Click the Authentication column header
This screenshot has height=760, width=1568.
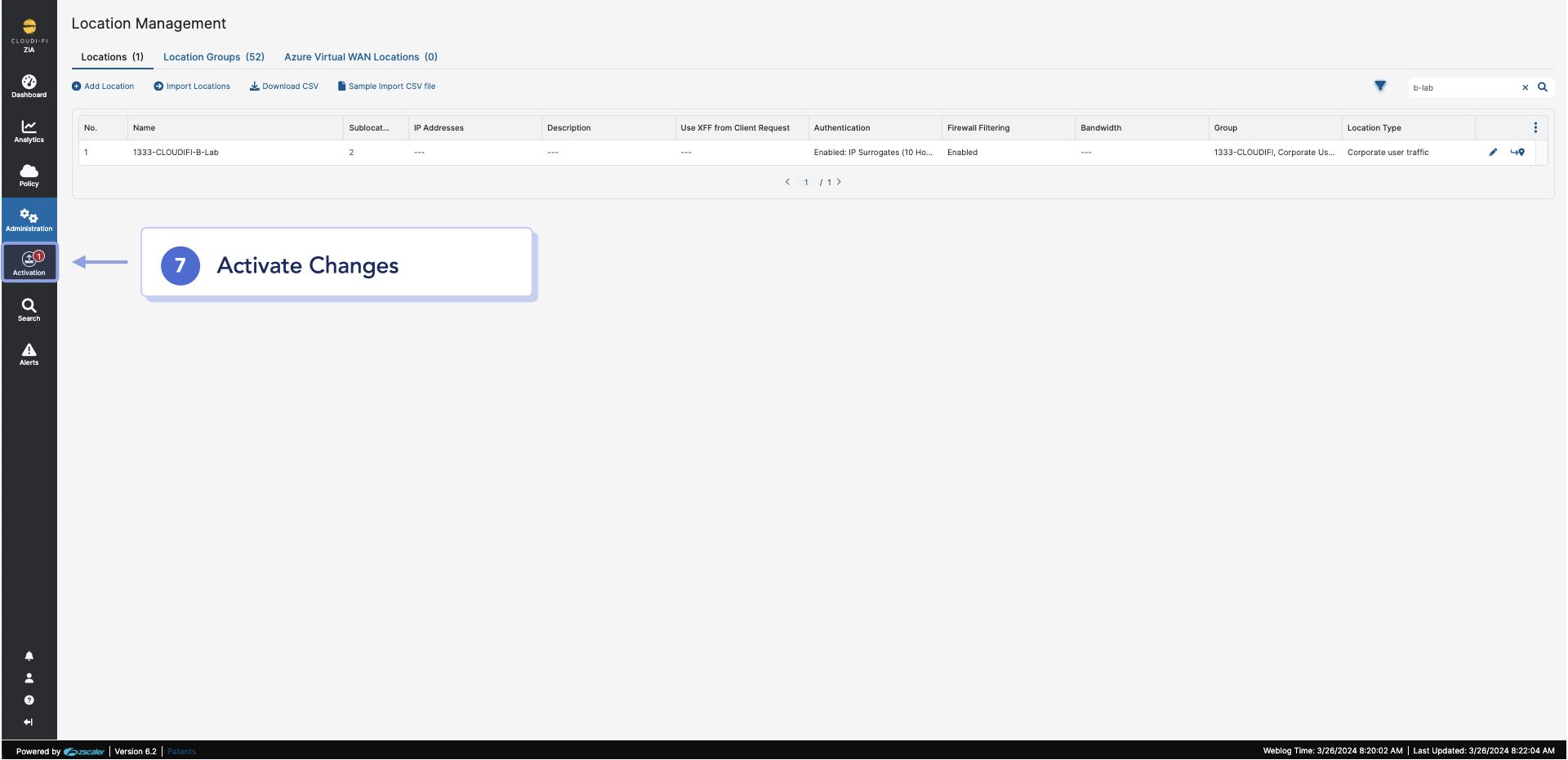(x=875, y=128)
